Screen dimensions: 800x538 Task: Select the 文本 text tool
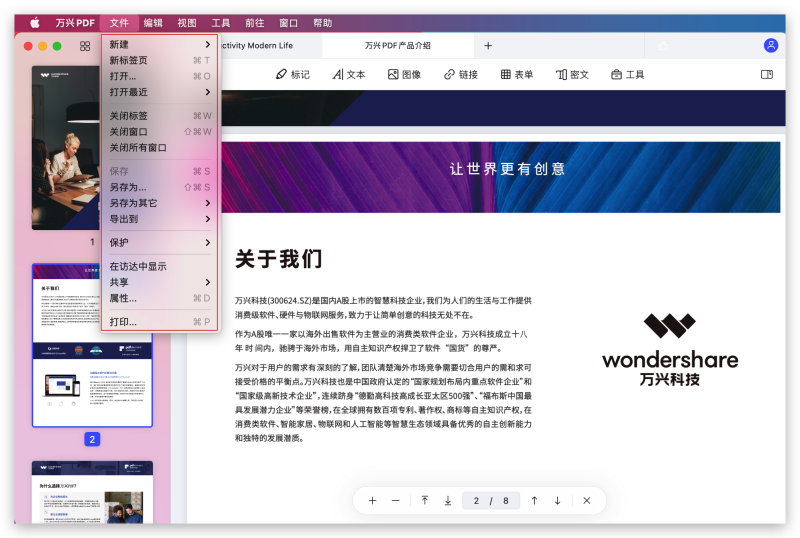349,75
